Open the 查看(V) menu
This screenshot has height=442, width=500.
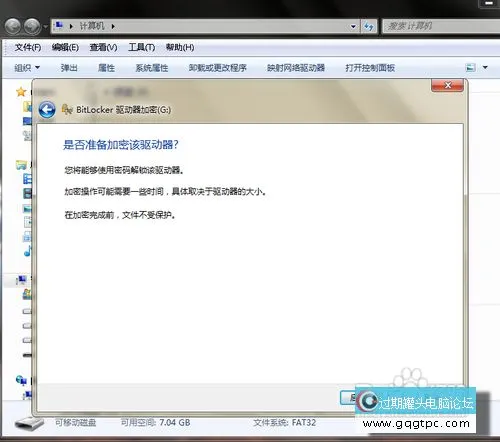coord(103,47)
